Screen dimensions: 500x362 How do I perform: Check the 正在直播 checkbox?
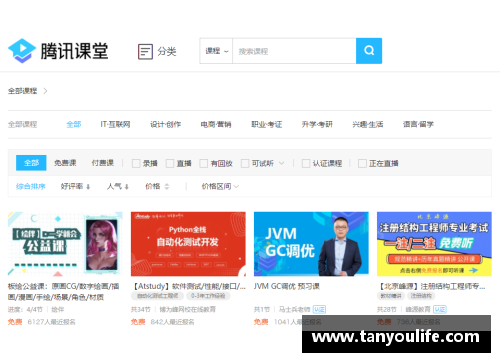tap(362, 163)
